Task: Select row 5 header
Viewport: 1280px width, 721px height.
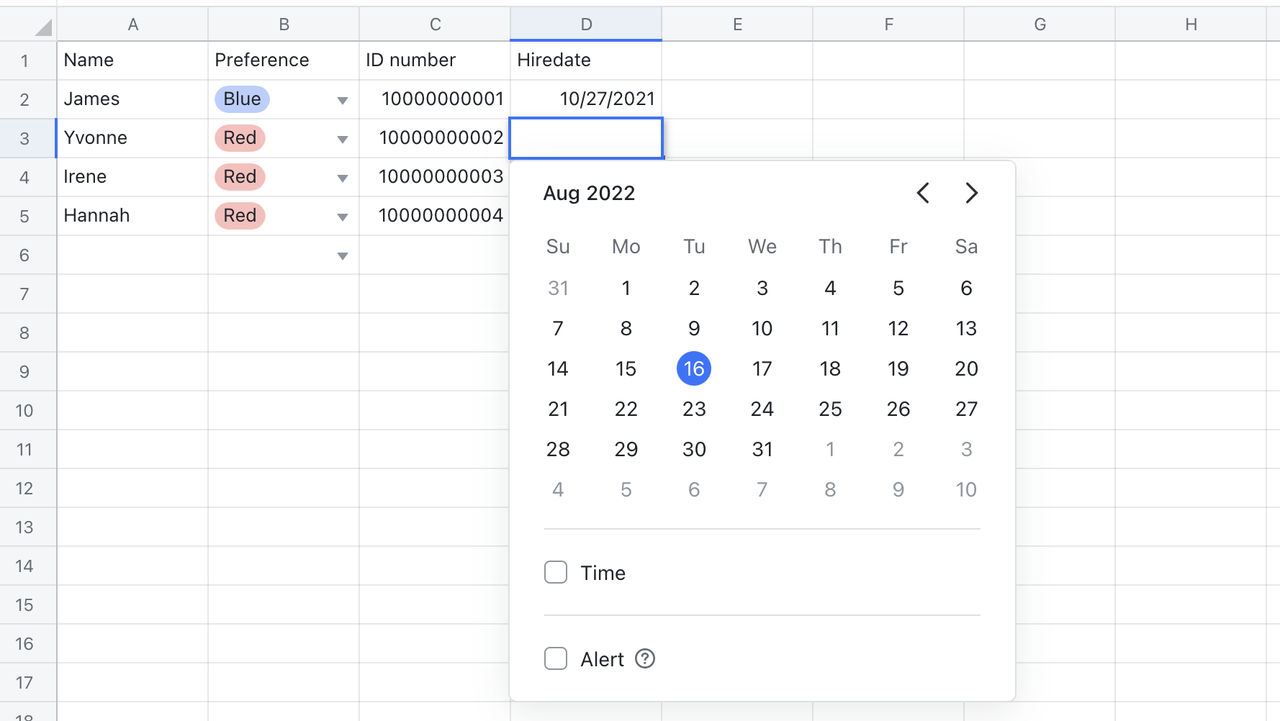Action: (x=25, y=216)
